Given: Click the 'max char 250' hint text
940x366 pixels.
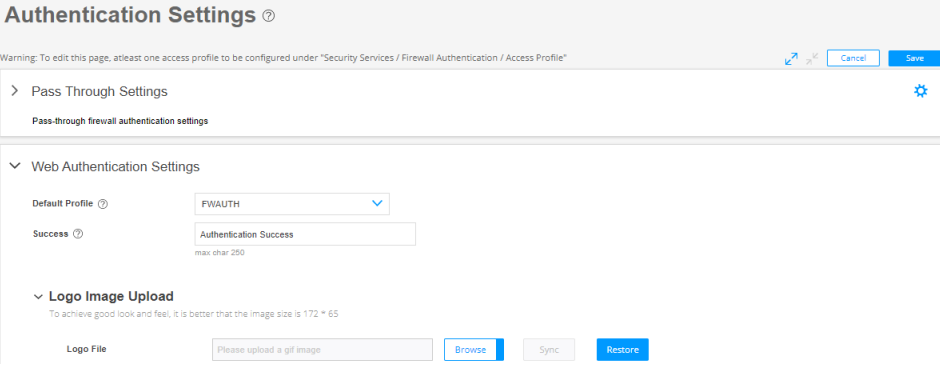Looking at the screenshot, I should point(219,253).
